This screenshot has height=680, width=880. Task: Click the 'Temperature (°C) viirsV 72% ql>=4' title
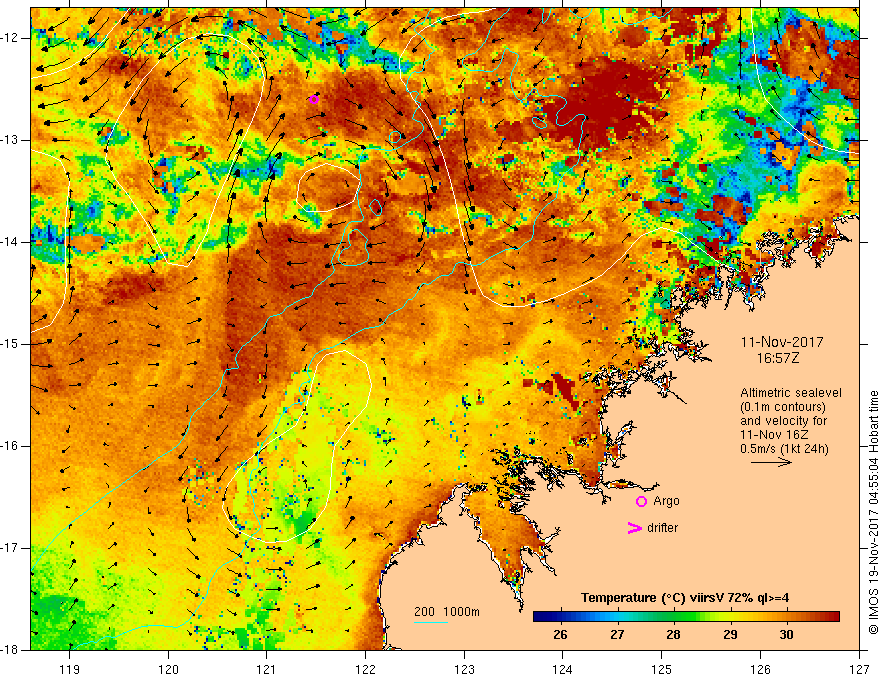click(685, 598)
